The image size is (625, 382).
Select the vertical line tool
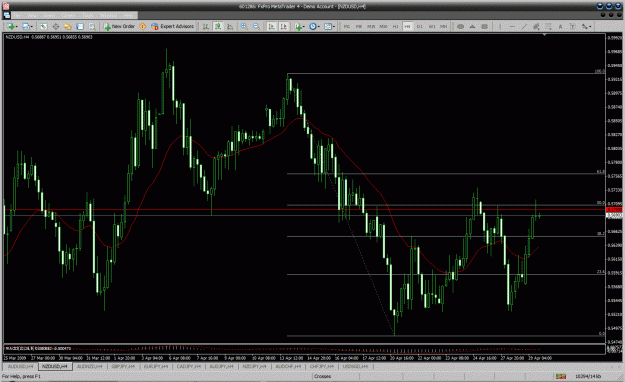pos(500,26)
